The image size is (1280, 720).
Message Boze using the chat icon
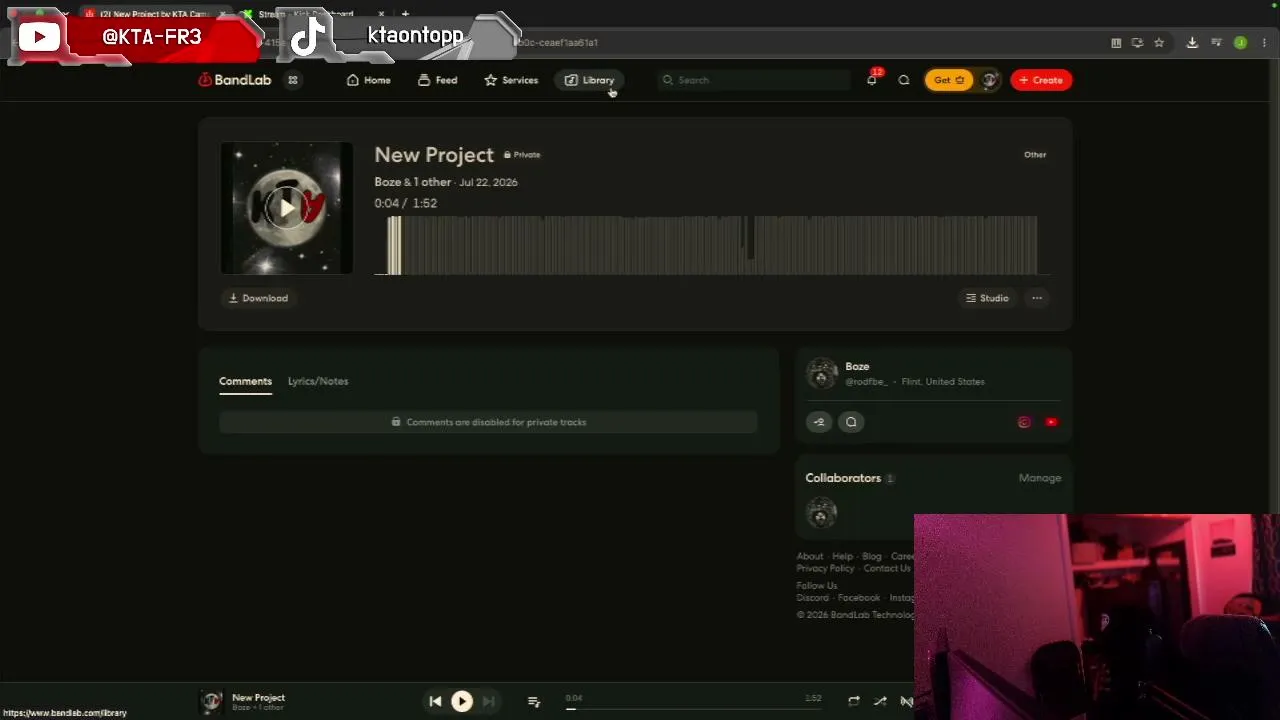click(x=851, y=422)
